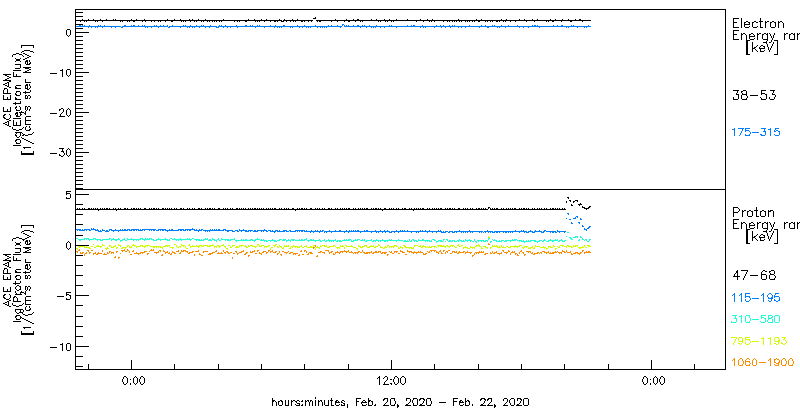This screenshot has height=410, width=800.
Task: Click the 310-580 proton energy legend label
Action: [x=756, y=319]
